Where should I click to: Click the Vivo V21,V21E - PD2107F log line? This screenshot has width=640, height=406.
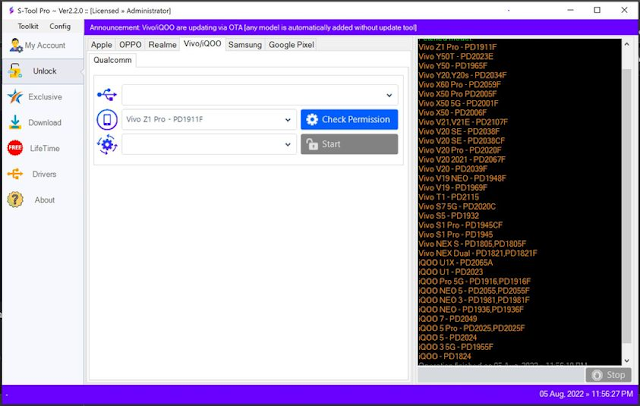point(463,122)
